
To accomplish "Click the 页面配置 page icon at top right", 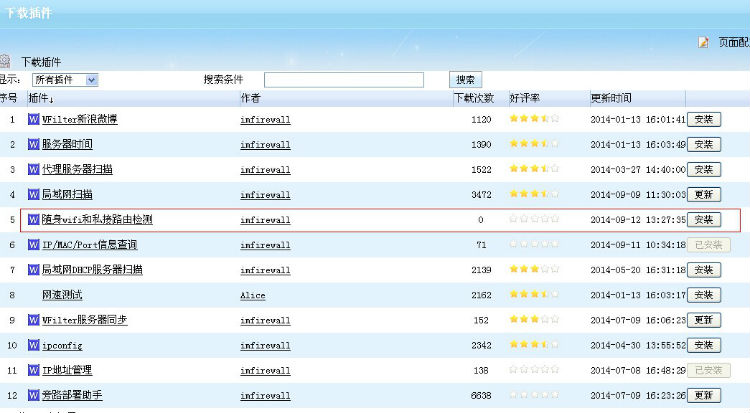I will (x=703, y=43).
